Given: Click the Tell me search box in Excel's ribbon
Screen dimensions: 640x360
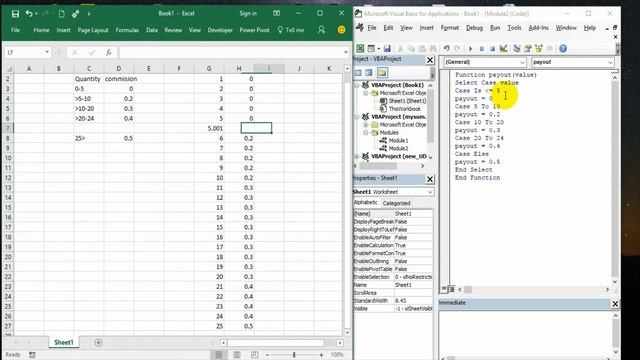Looking at the screenshot, I should point(291,30).
